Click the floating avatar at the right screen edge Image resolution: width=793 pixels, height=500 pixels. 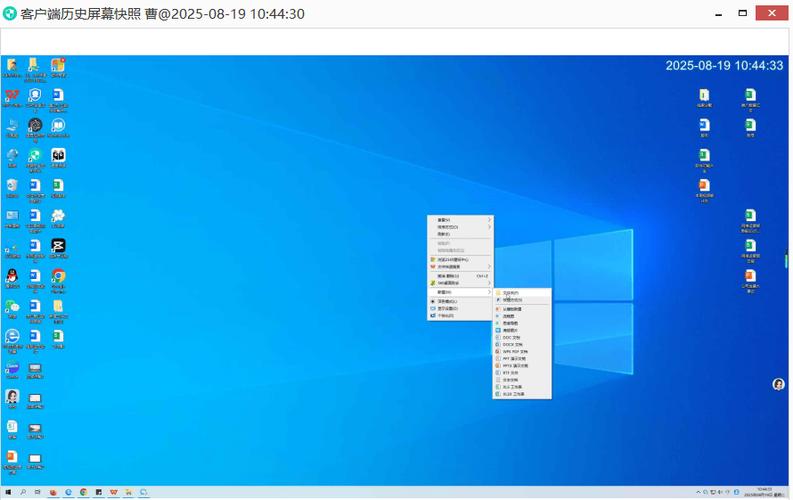[x=778, y=384]
